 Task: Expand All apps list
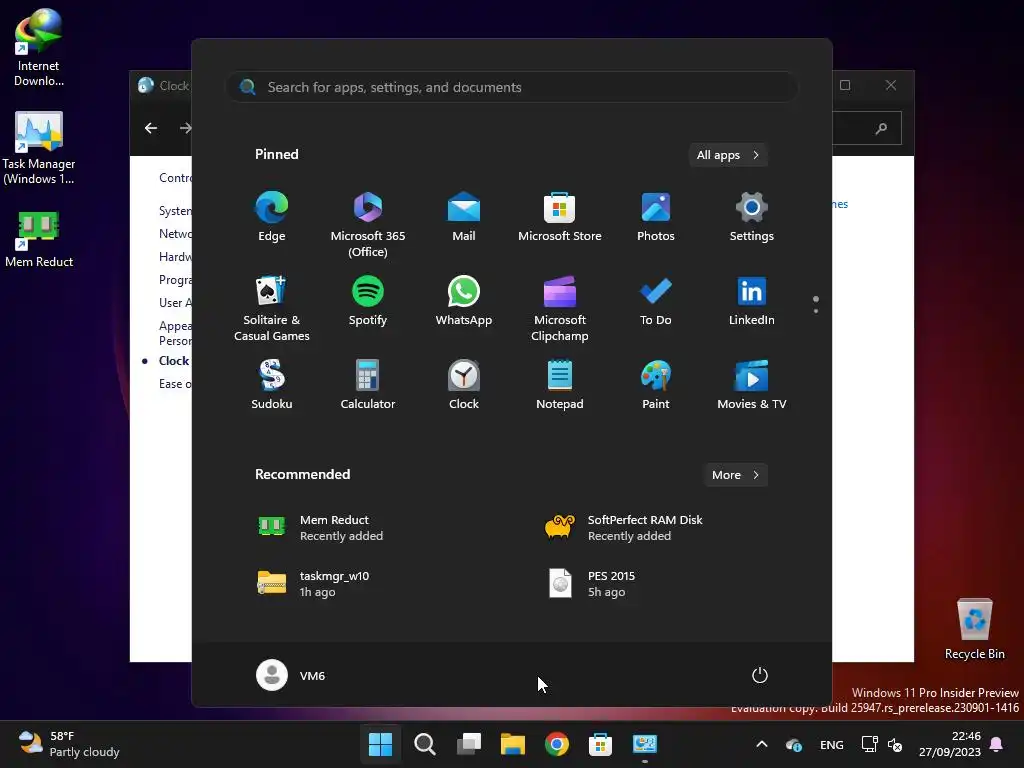[728, 155]
